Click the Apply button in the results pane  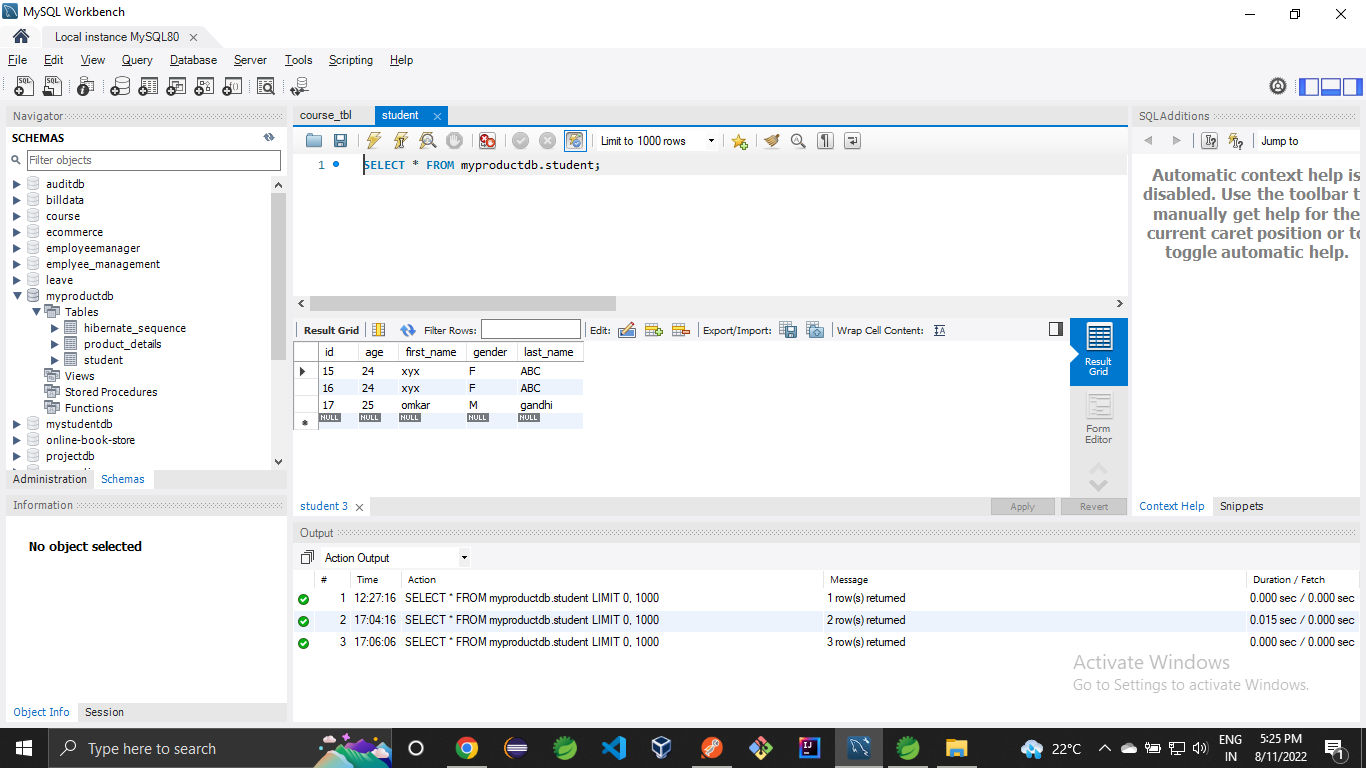(x=1022, y=506)
